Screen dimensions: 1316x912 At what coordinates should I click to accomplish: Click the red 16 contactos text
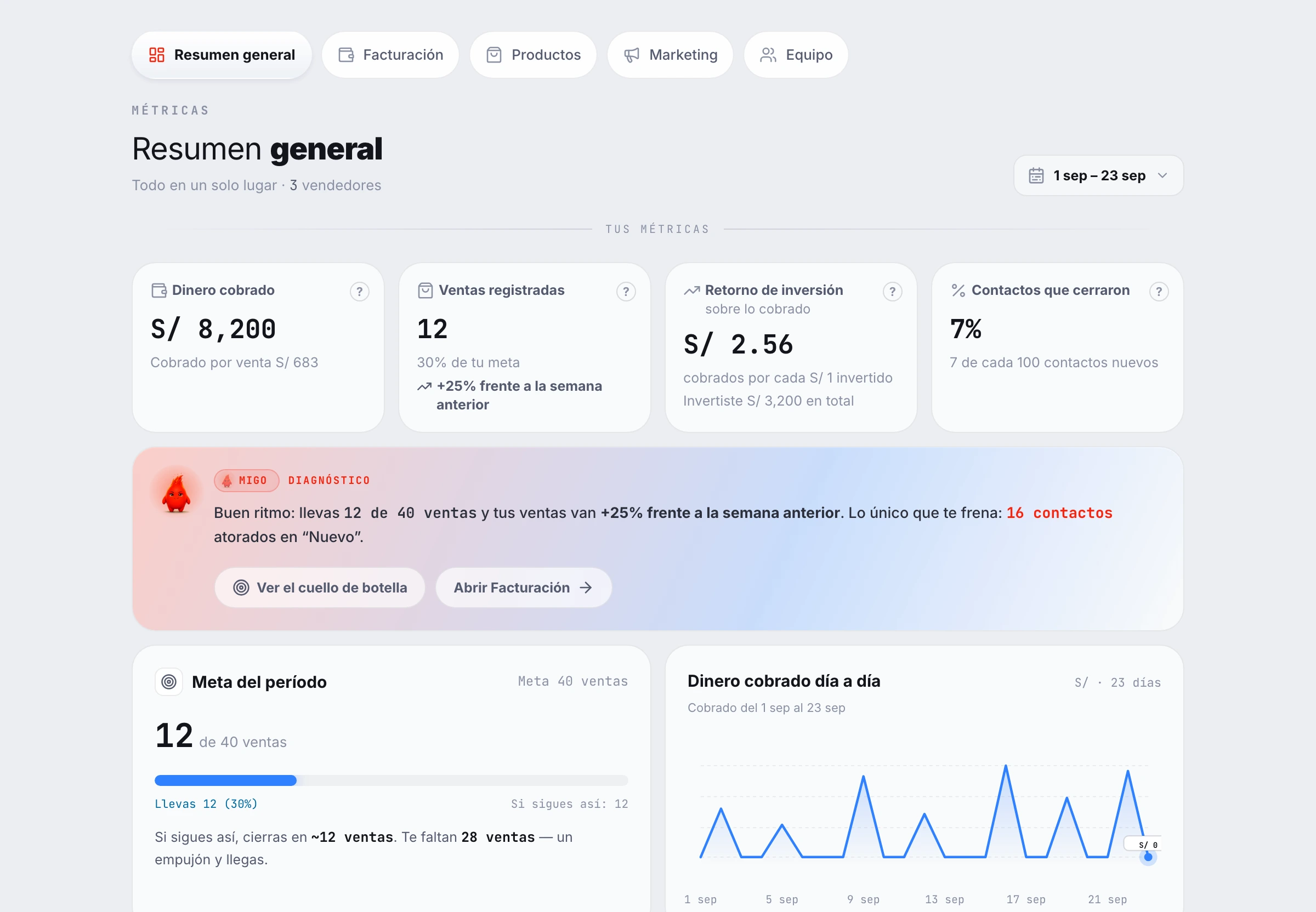tap(1059, 513)
